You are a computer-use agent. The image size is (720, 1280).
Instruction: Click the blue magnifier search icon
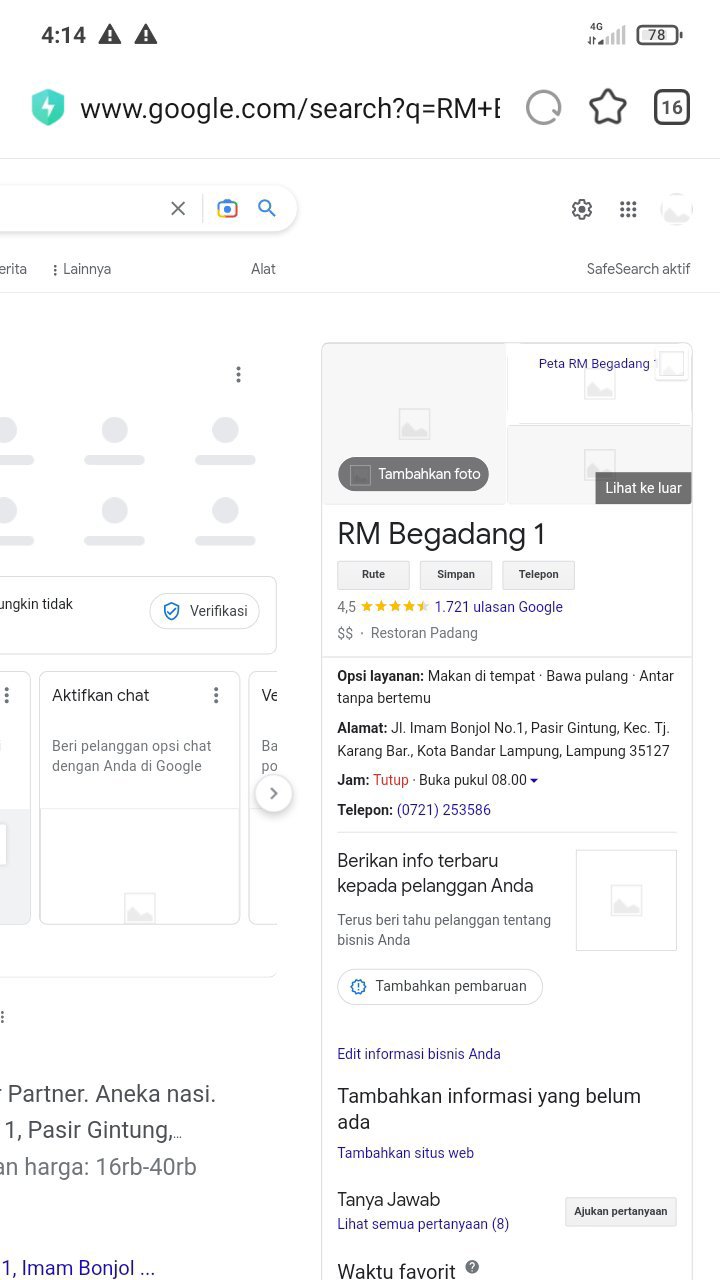pyautogui.click(x=267, y=208)
